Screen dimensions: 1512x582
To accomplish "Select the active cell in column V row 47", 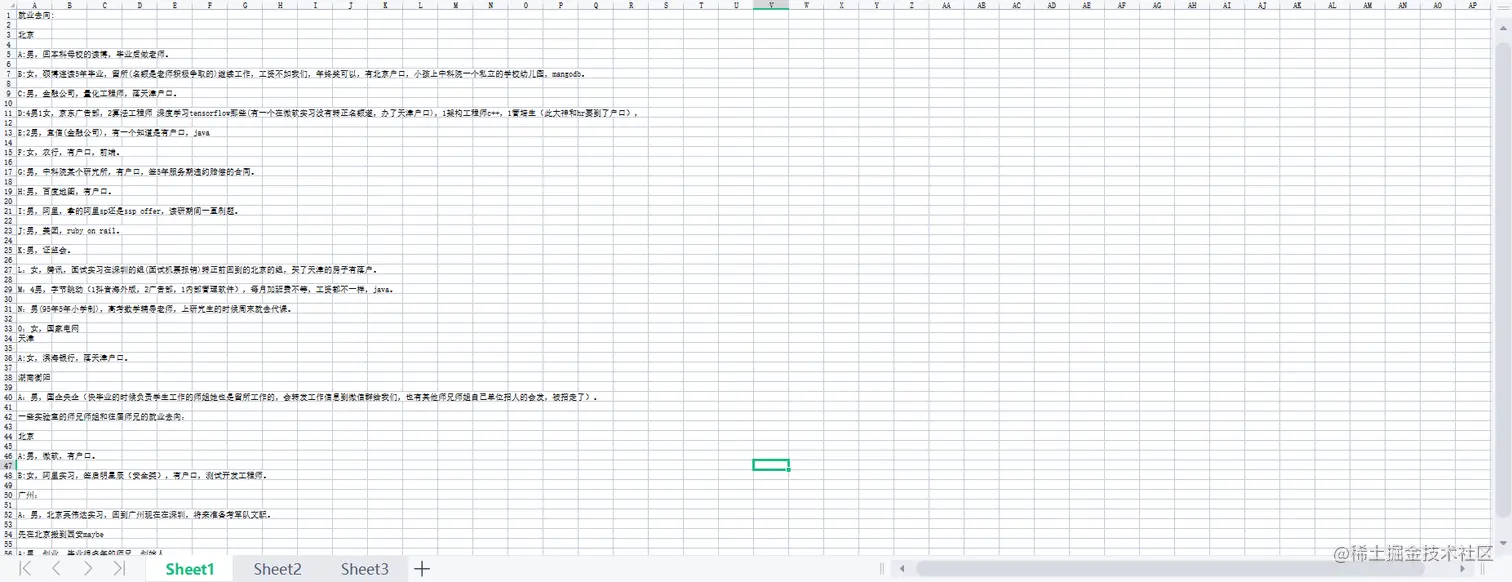I will point(771,465).
